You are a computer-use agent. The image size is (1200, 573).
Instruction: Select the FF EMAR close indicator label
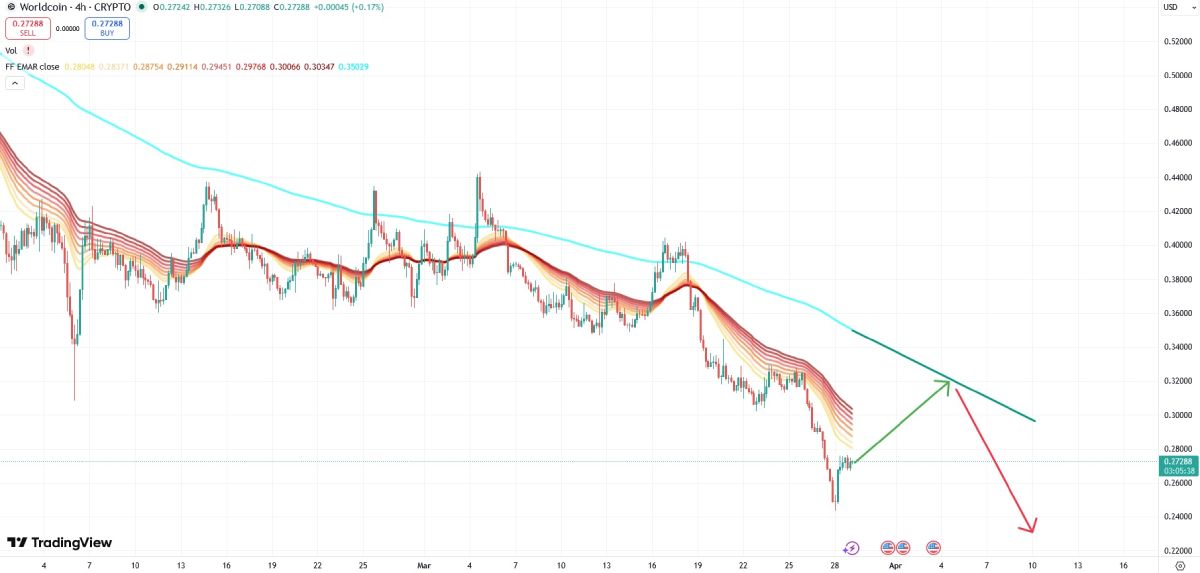tap(33, 67)
